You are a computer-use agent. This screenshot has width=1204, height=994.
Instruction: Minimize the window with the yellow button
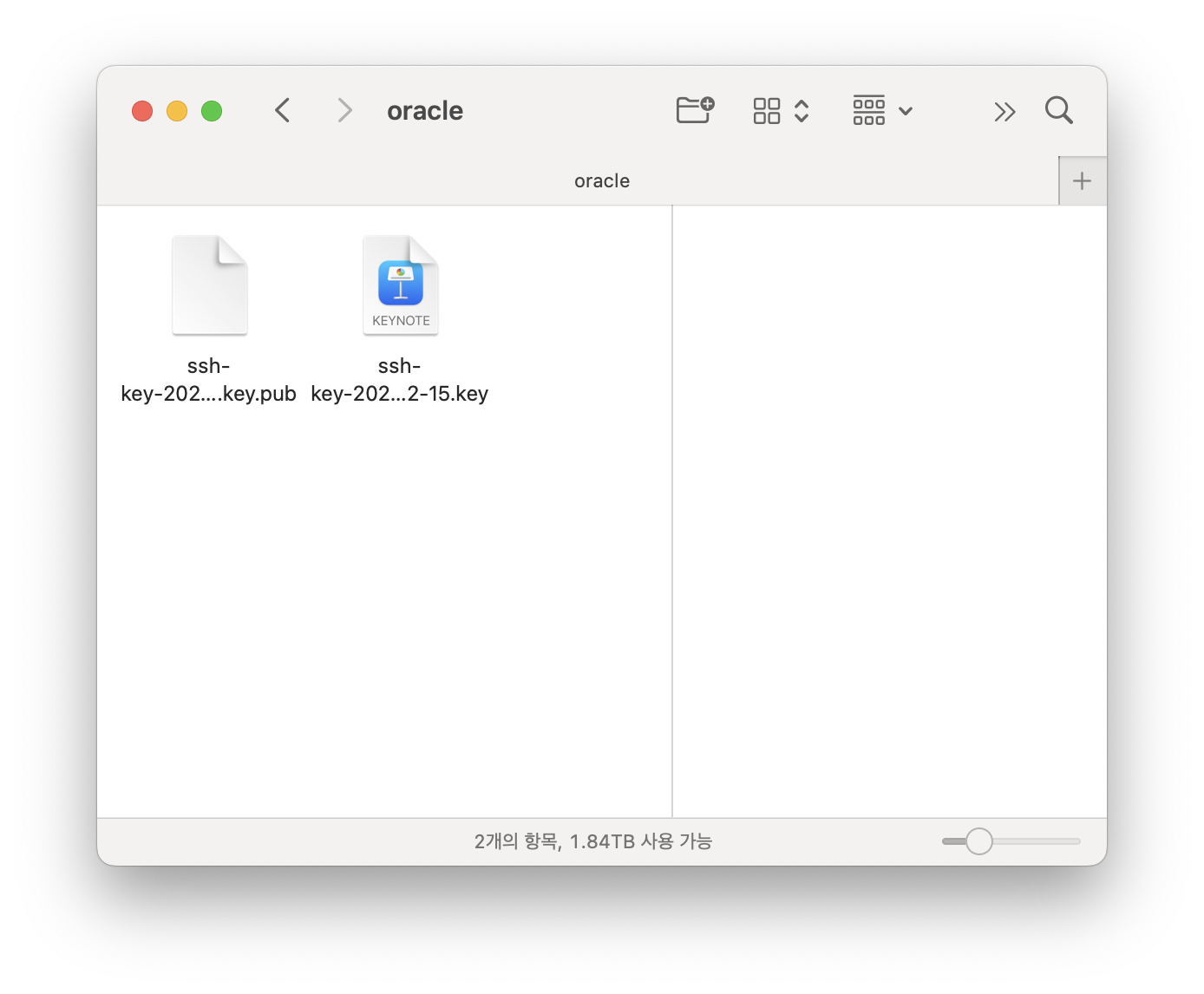(177, 111)
